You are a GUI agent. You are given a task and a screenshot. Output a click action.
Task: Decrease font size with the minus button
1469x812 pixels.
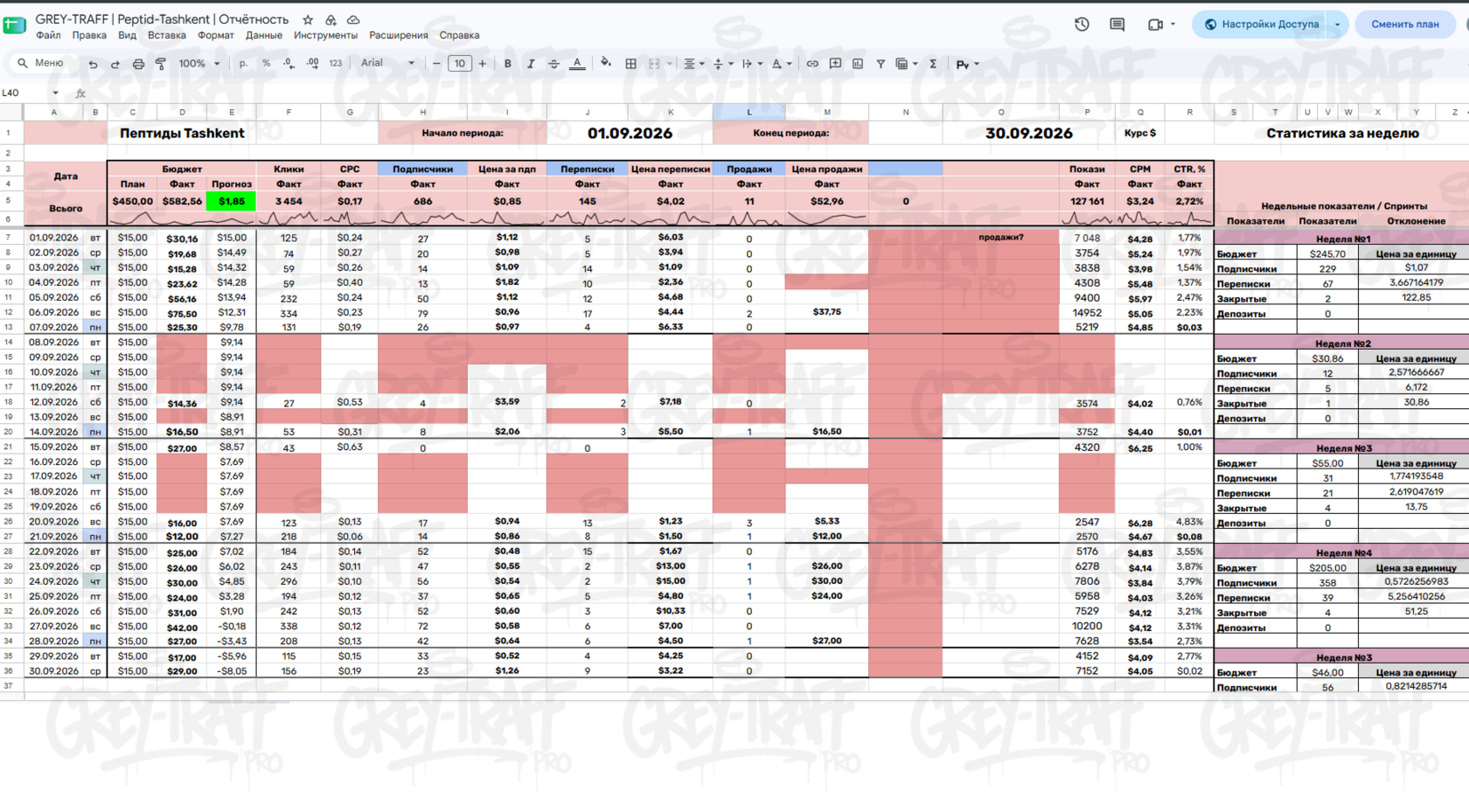(436, 64)
